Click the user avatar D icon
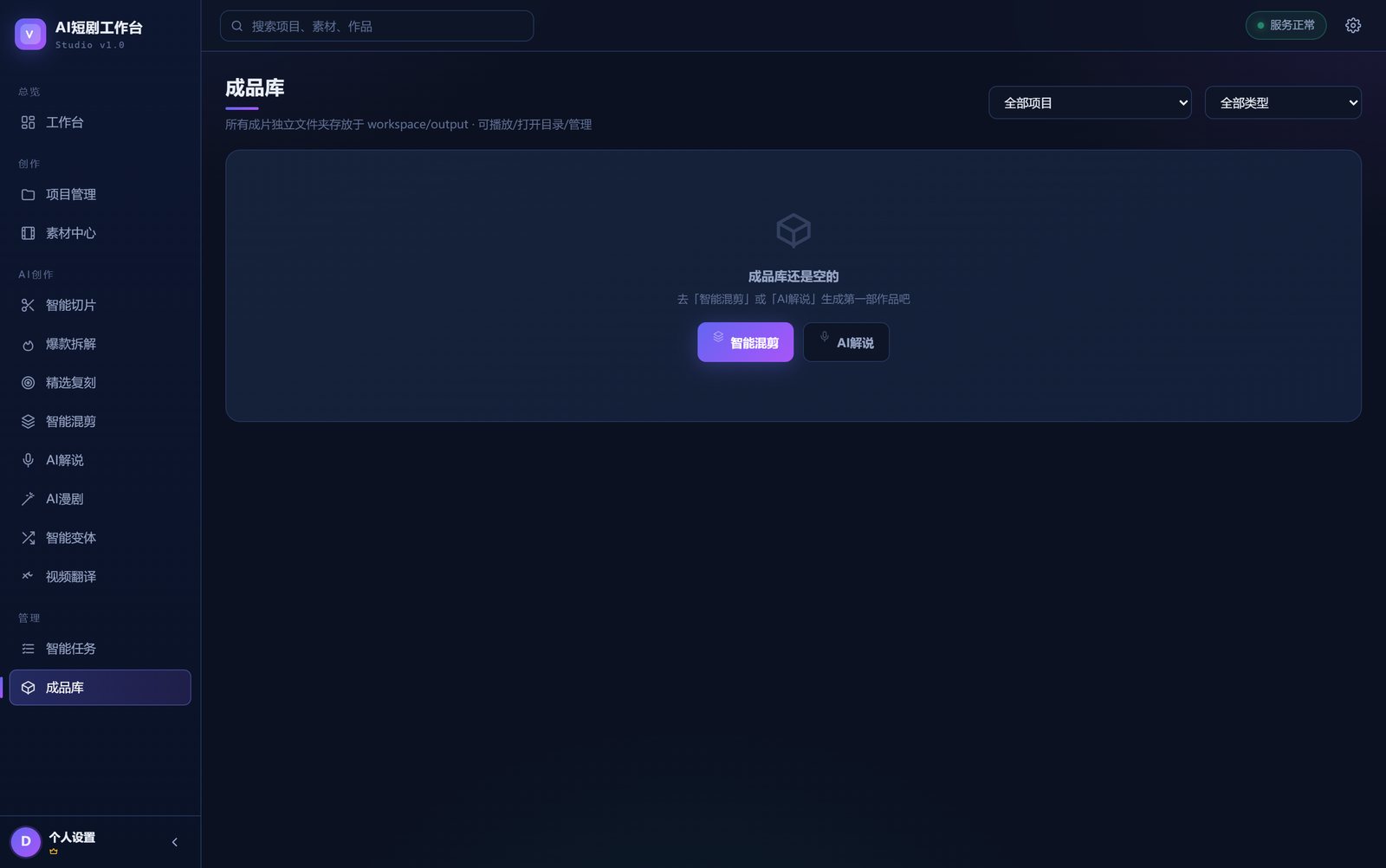 [x=26, y=841]
